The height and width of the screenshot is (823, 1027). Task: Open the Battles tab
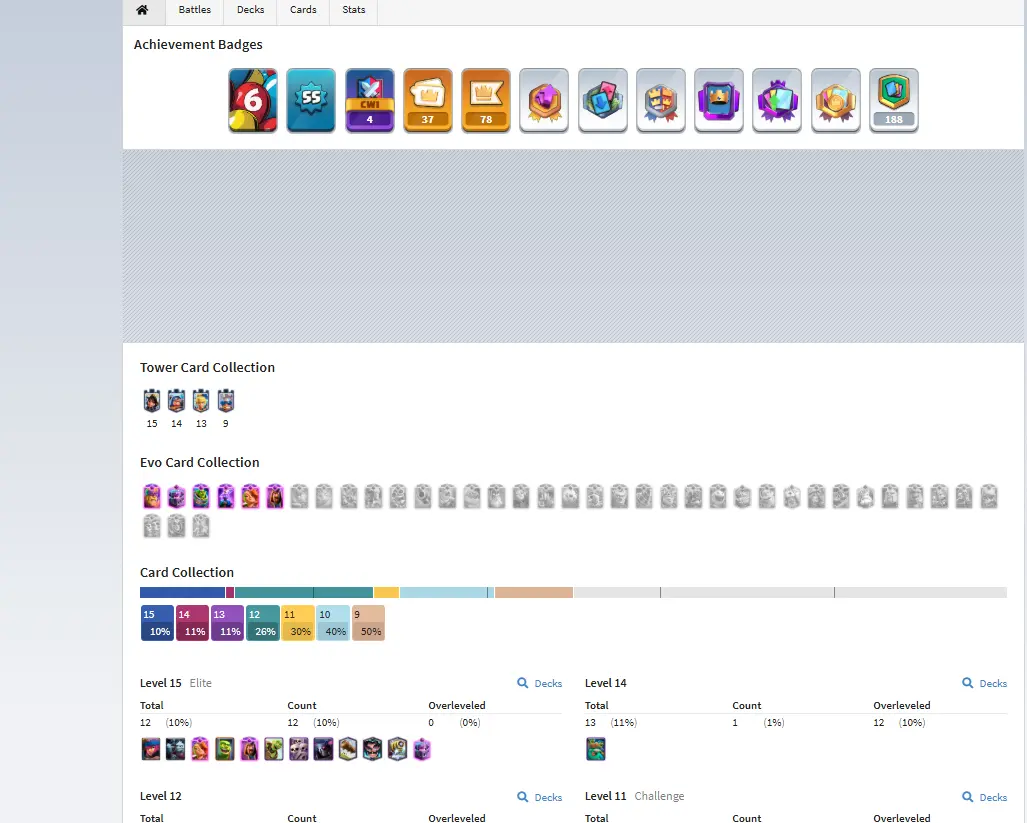195,10
